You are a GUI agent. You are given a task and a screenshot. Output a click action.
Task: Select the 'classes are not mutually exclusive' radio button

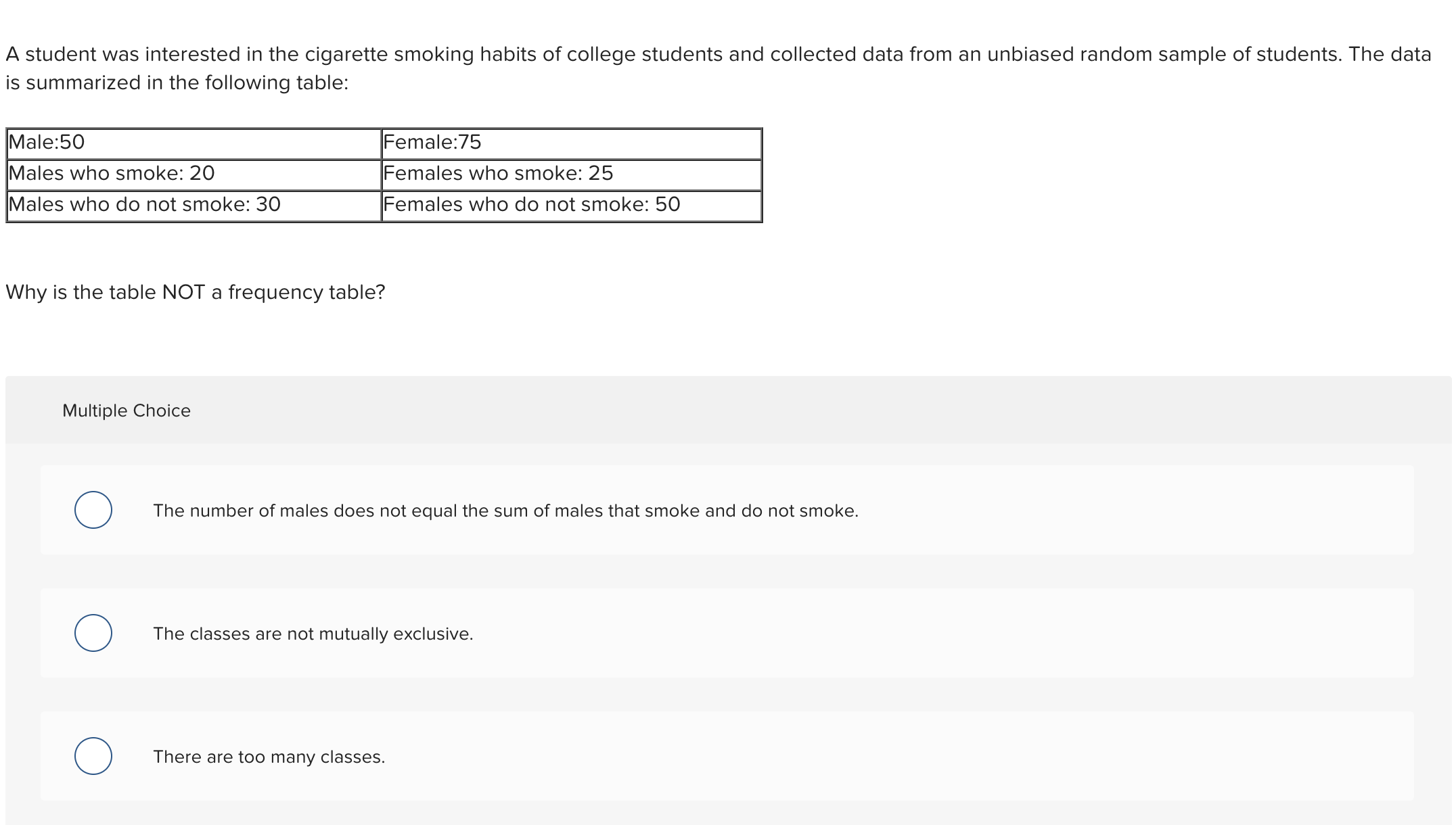click(93, 634)
